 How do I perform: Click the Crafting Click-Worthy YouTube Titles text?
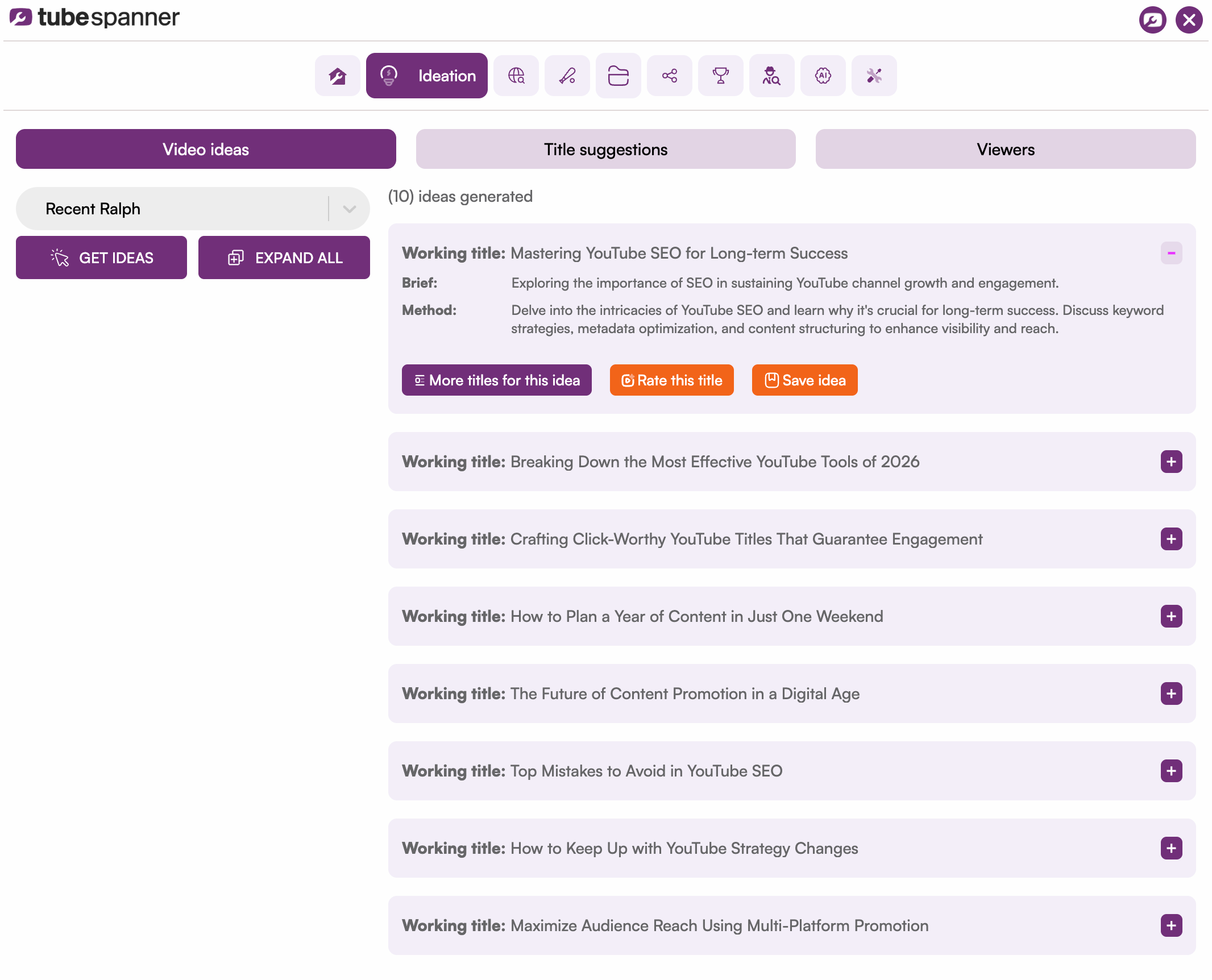coord(746,539)
